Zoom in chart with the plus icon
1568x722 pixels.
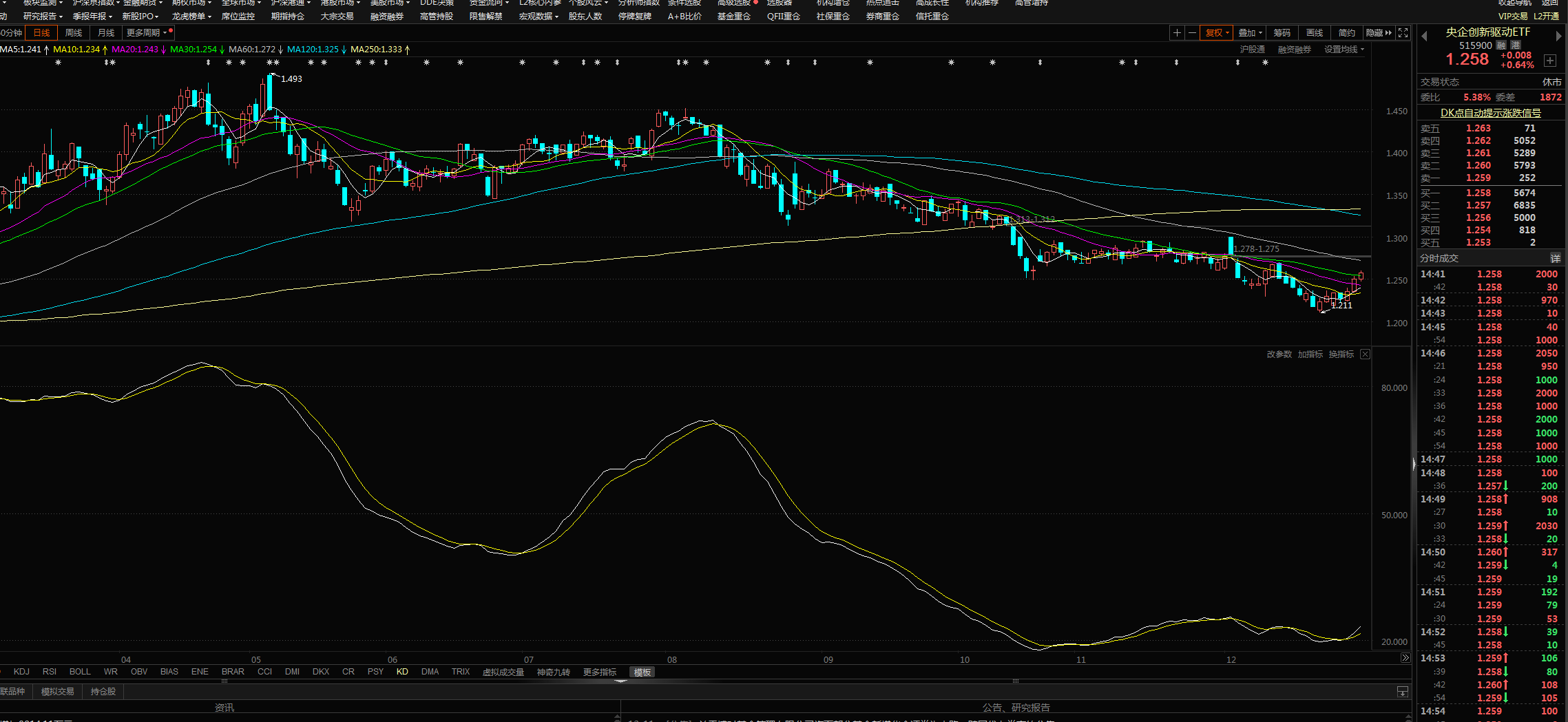1177,33
